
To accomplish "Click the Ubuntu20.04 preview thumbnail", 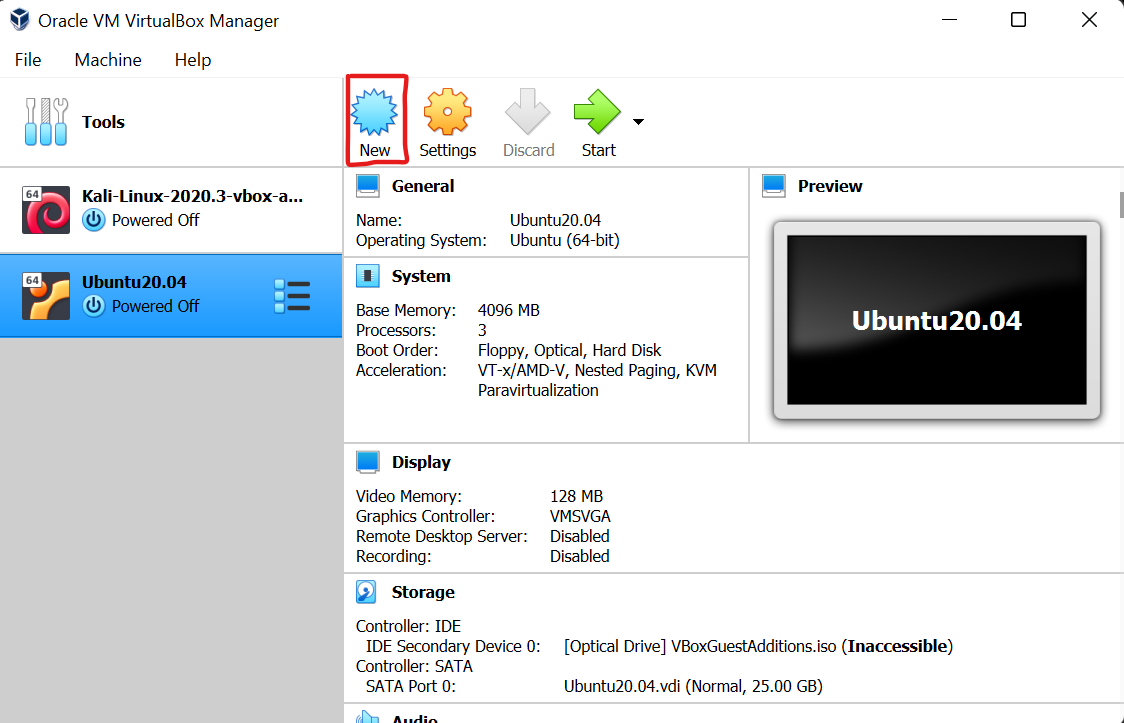I will coord(936,319).
